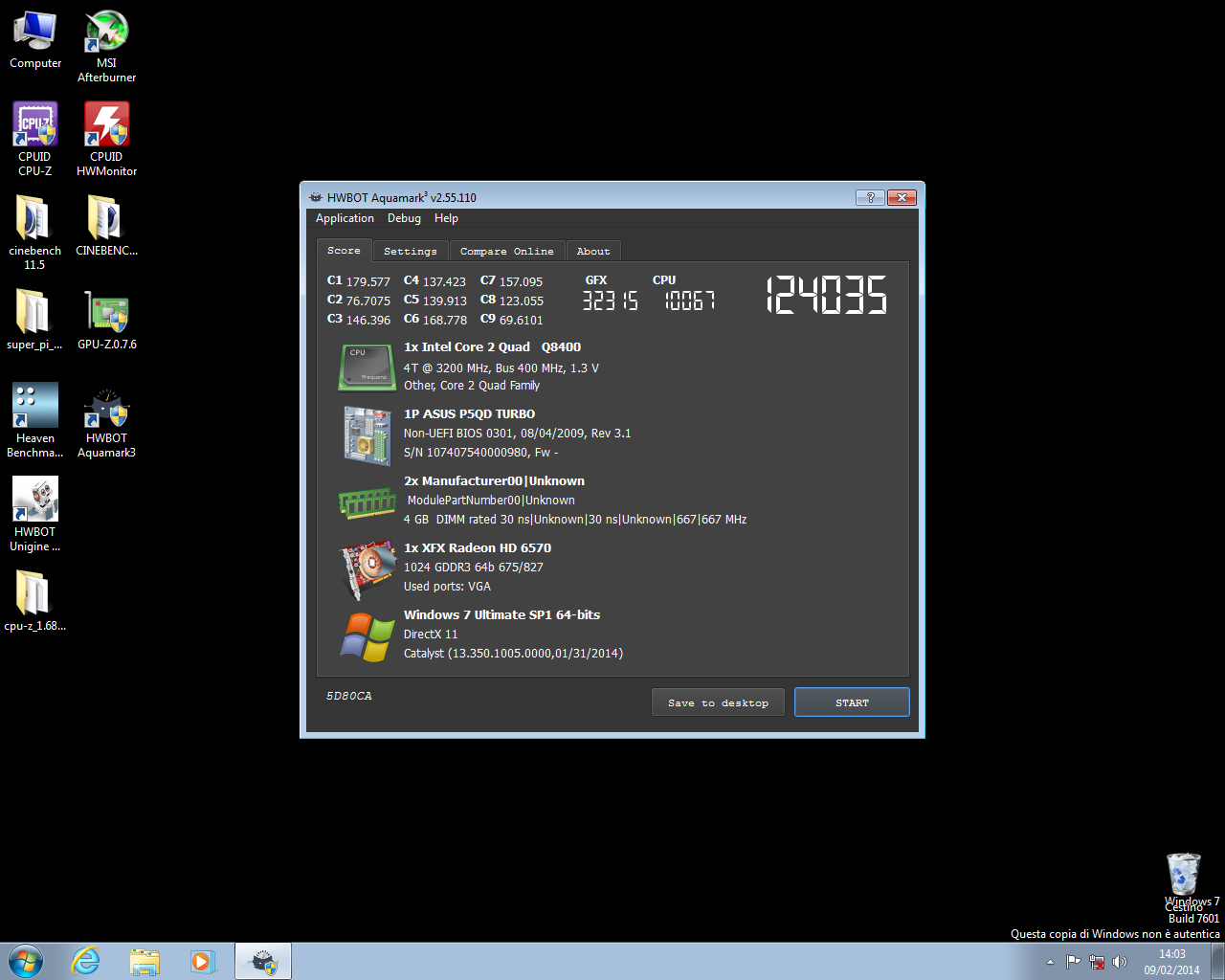Click the C5 value 139.913
1225x980 pixels.
click(445, 301)
